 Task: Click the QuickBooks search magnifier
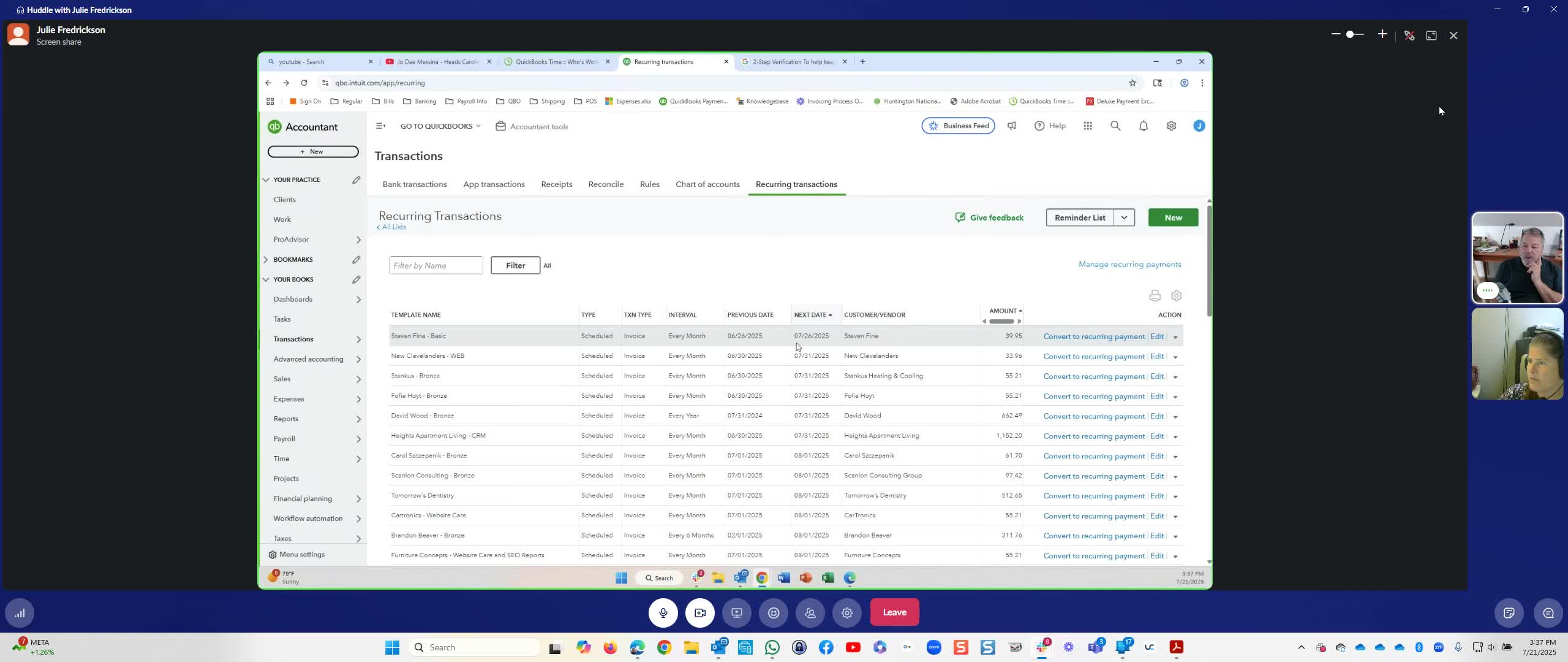(1115, 126)
